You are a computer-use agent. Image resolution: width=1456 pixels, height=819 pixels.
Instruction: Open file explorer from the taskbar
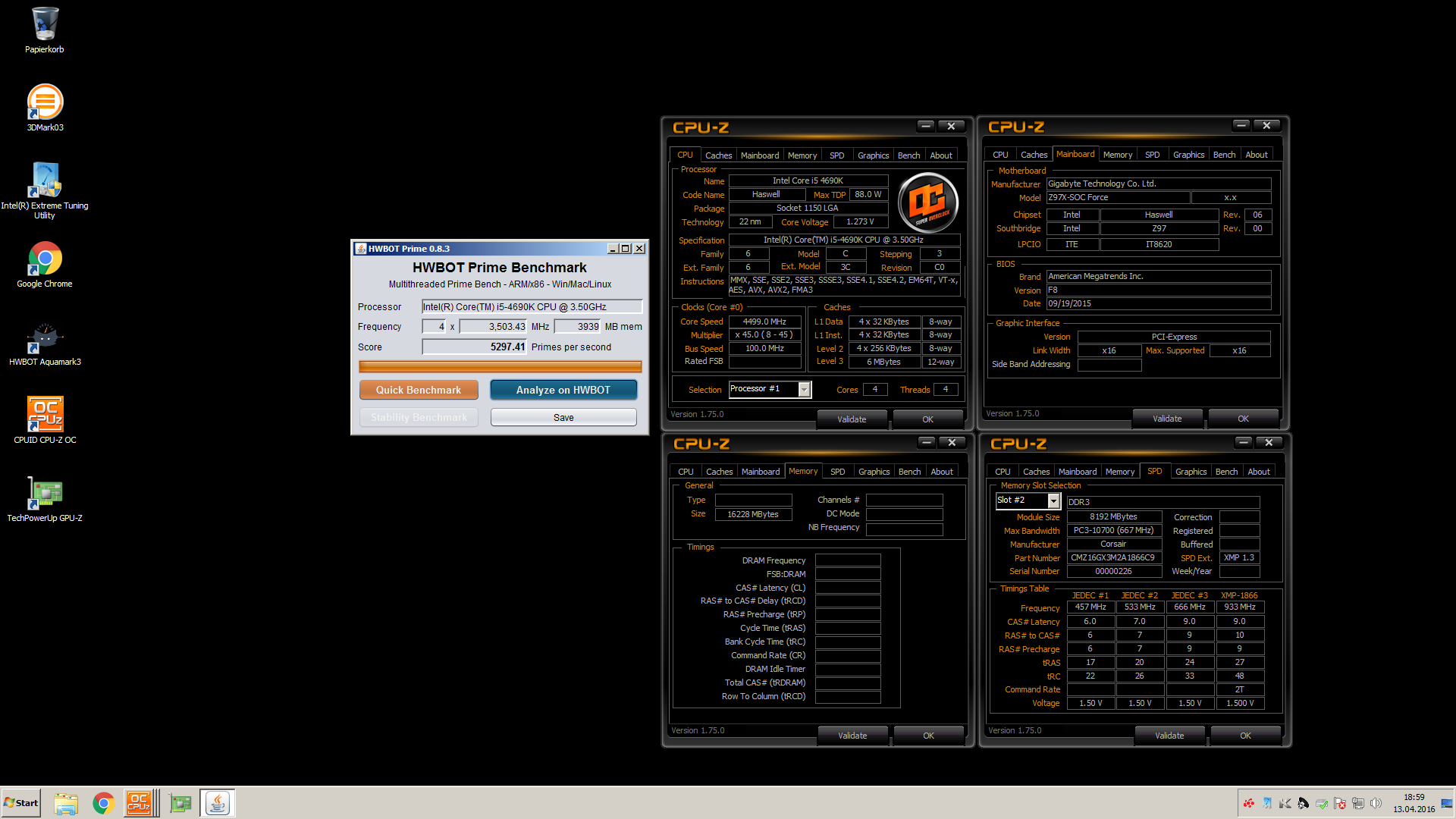pyautogui.click(x=66, y=803)
